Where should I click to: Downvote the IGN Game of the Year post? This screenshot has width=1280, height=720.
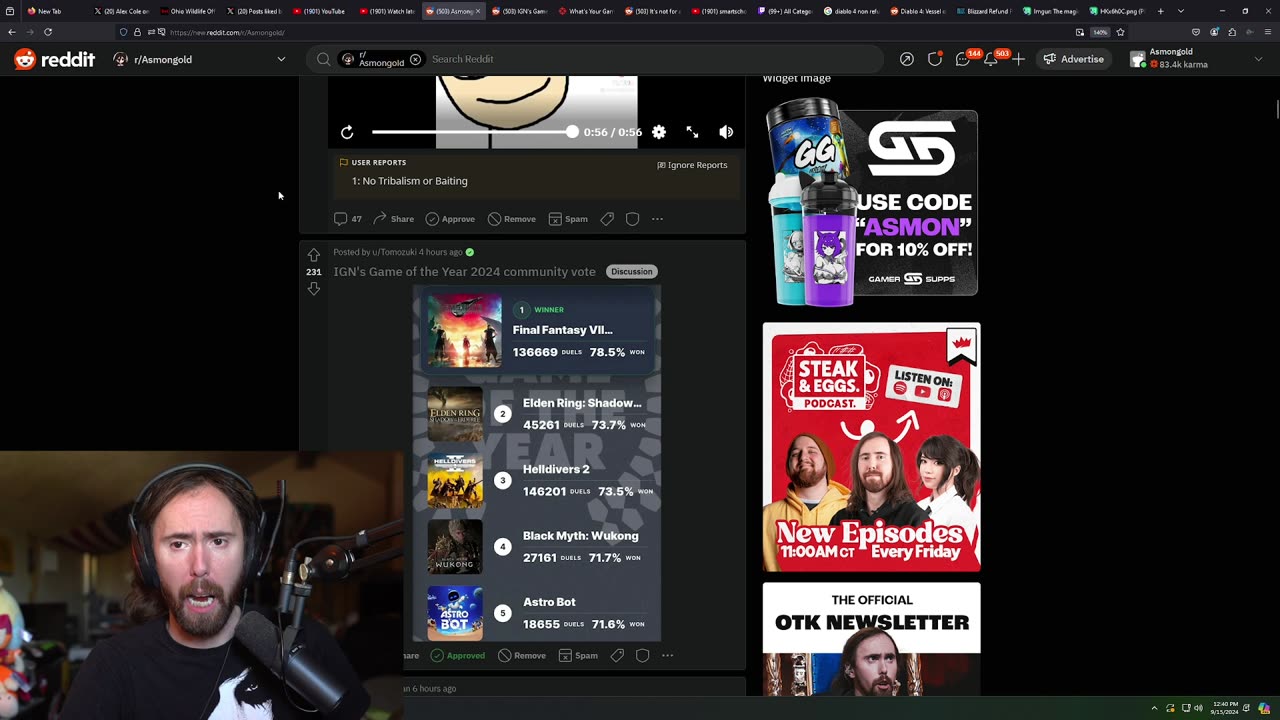point(314,289)
